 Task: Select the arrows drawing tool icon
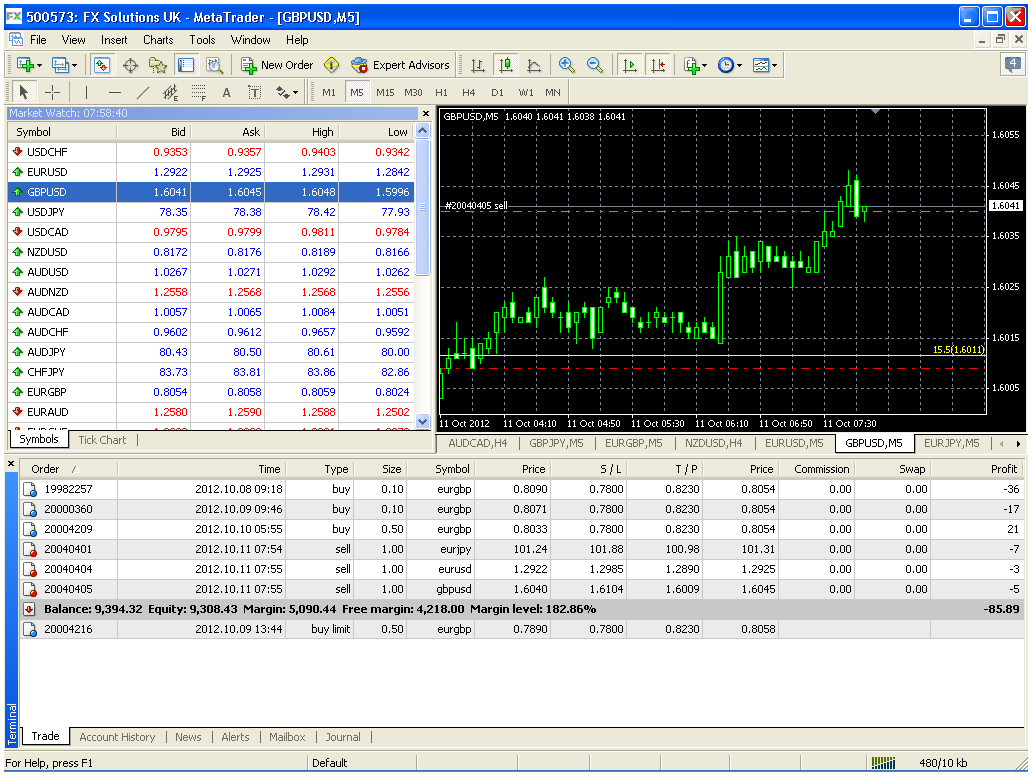[x=282, y=92]
